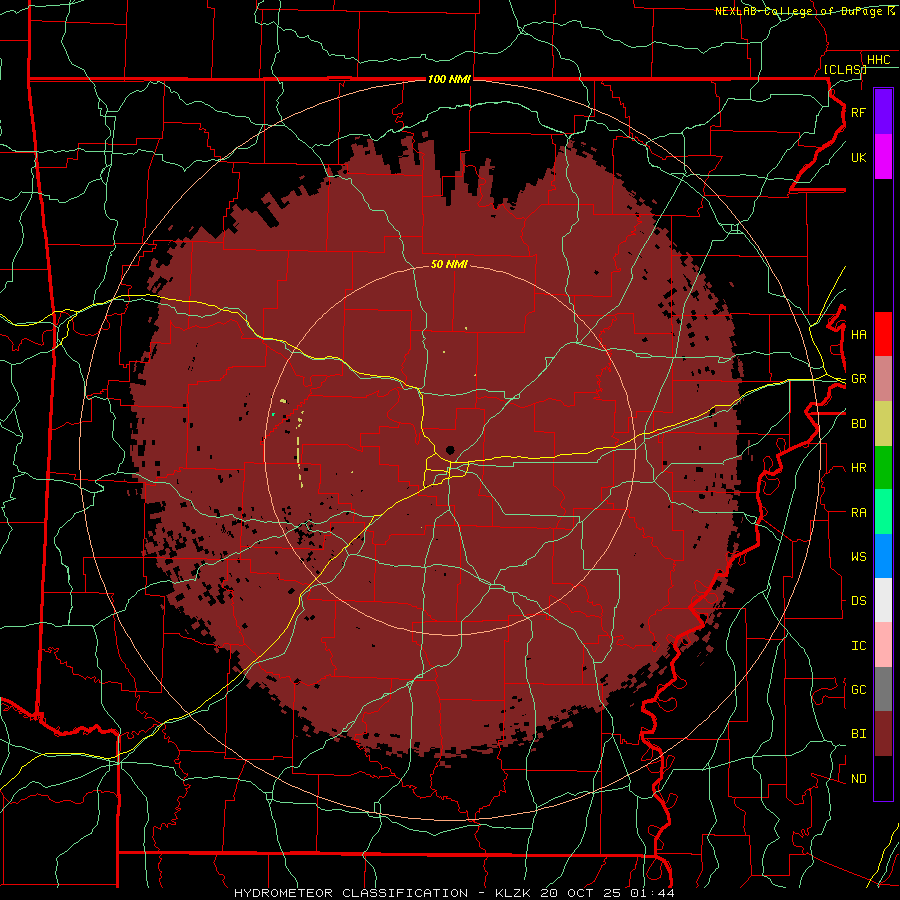Viewport: 900px width, 900px height.
Task: Click the HR green legend swatch
Action: (883, 468)
